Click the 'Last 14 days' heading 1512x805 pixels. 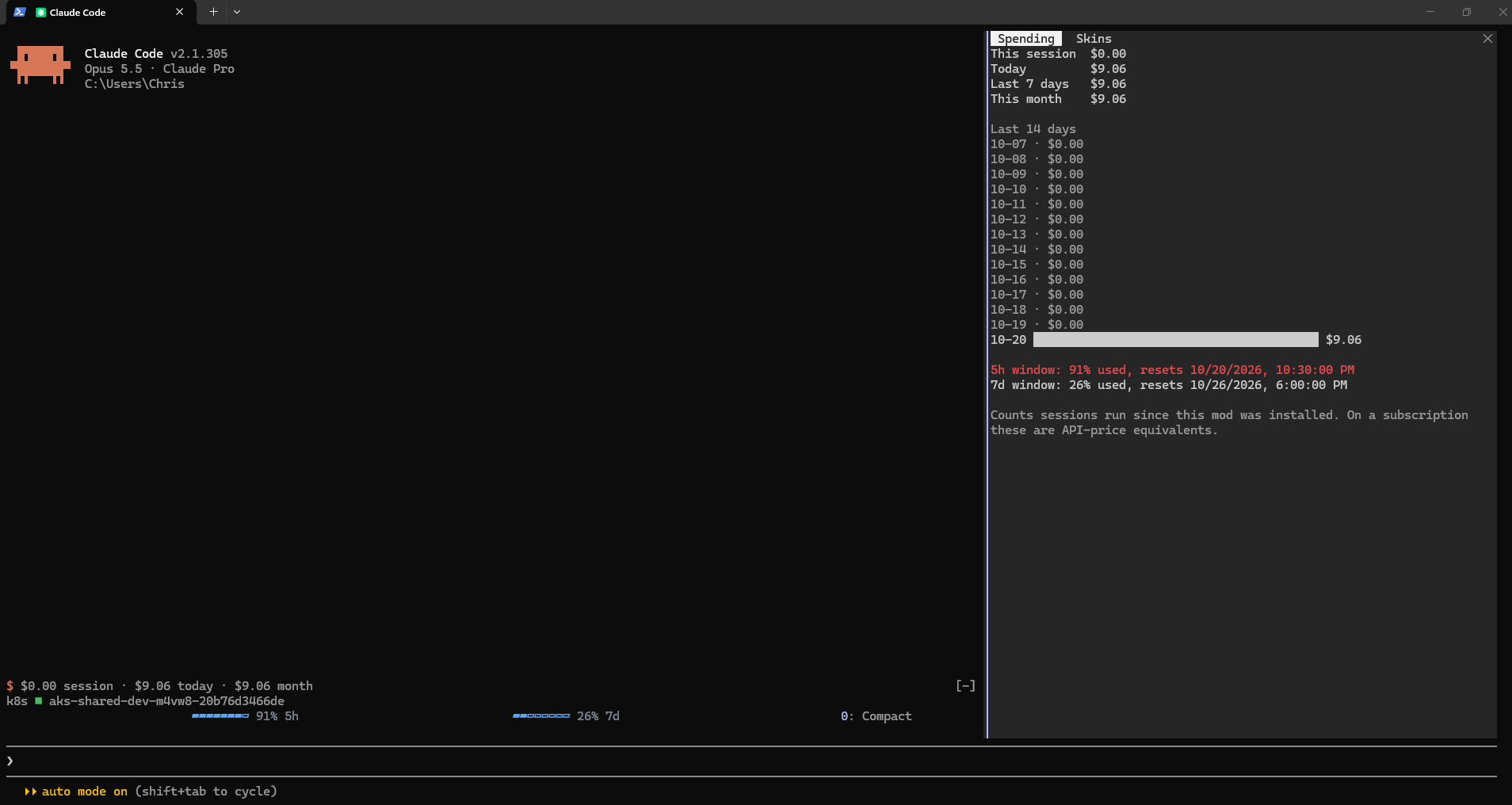tap(1033, 129)
